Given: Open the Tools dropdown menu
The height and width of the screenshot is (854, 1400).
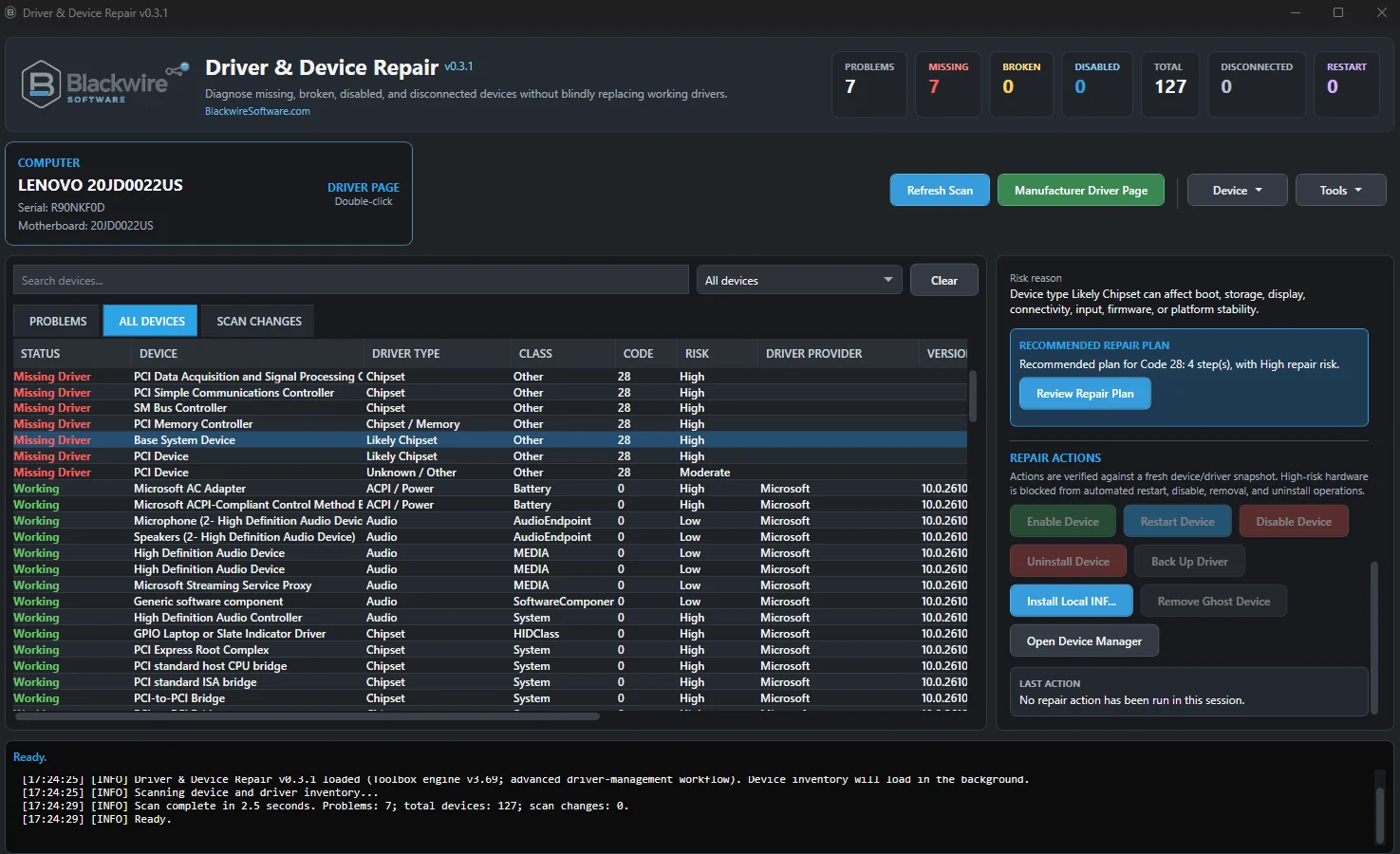Looking at the screenshot, I should coord(1340,190).
